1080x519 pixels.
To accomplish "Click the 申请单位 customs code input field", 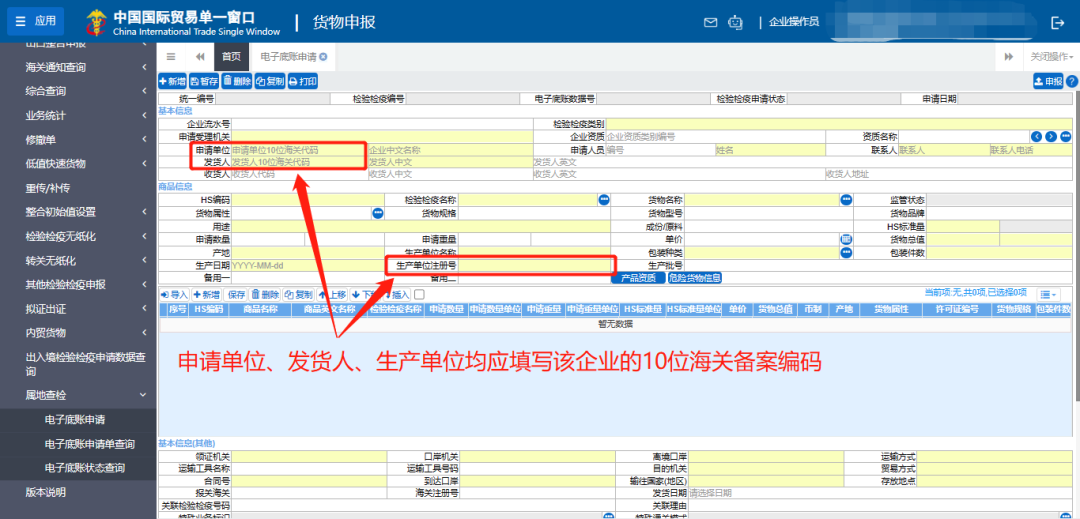I will [x=298, y=150].
